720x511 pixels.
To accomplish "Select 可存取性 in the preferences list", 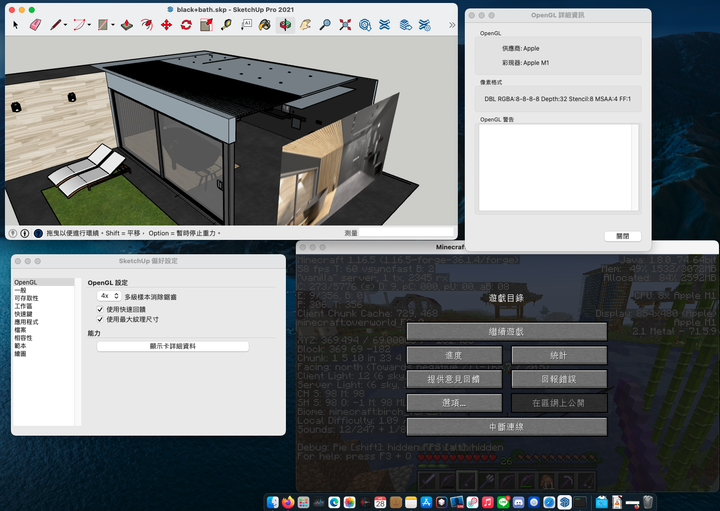I will (x=44, y=298).
